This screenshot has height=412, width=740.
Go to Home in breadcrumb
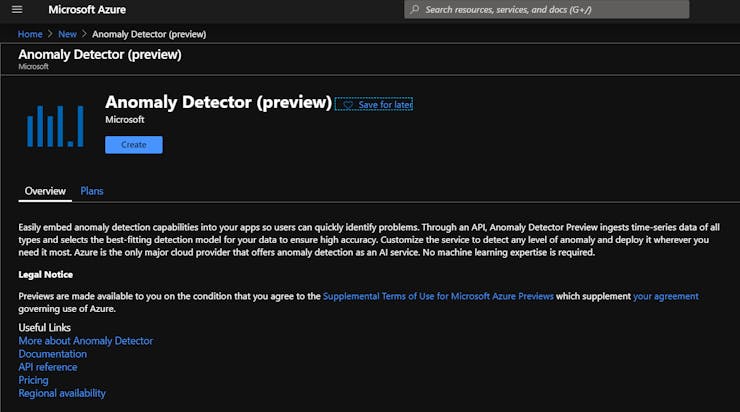click(30, 34)
